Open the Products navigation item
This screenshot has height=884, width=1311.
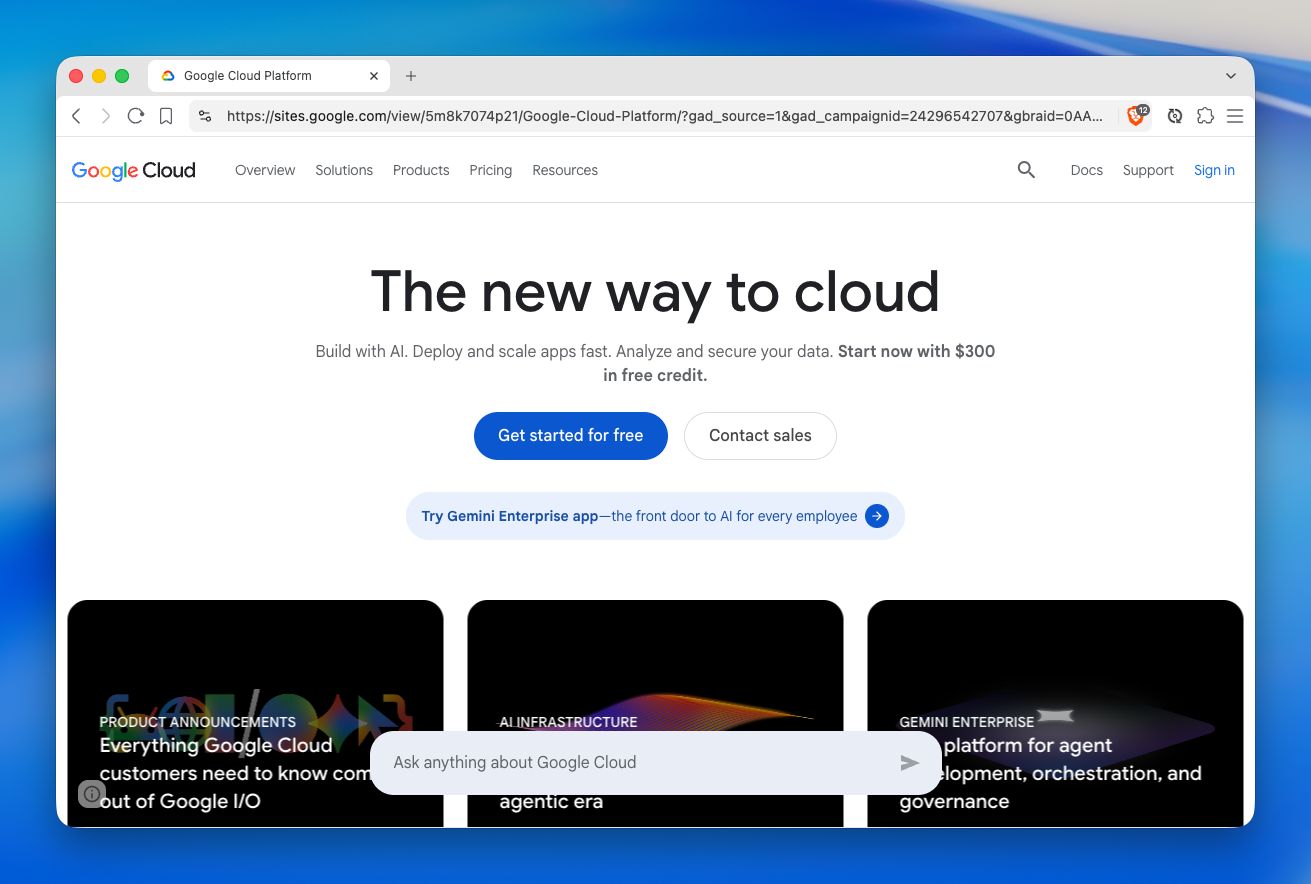pyautogui.click(x=421, y=170)
